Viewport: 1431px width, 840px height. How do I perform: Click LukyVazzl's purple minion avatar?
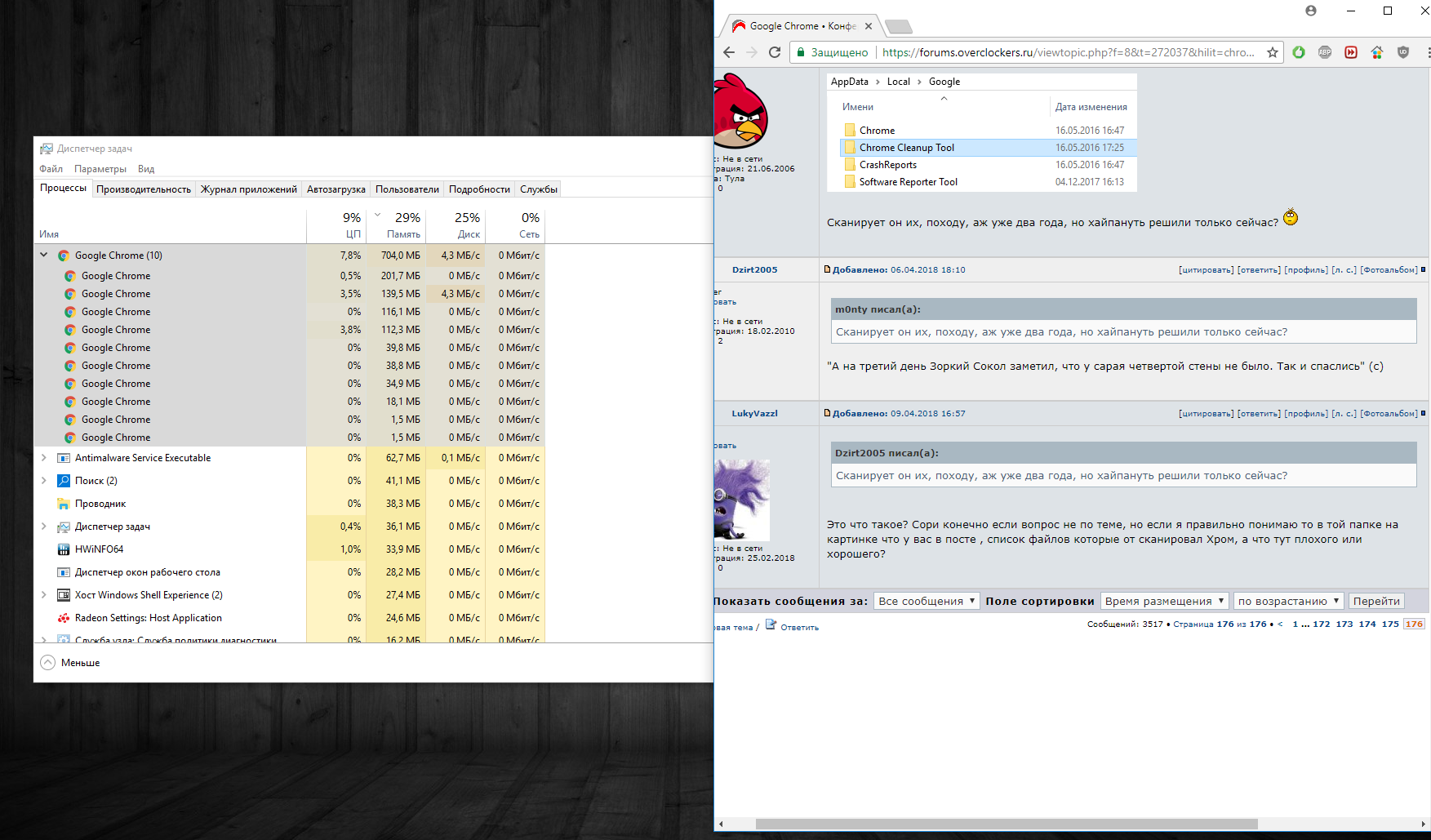(742, 500)
